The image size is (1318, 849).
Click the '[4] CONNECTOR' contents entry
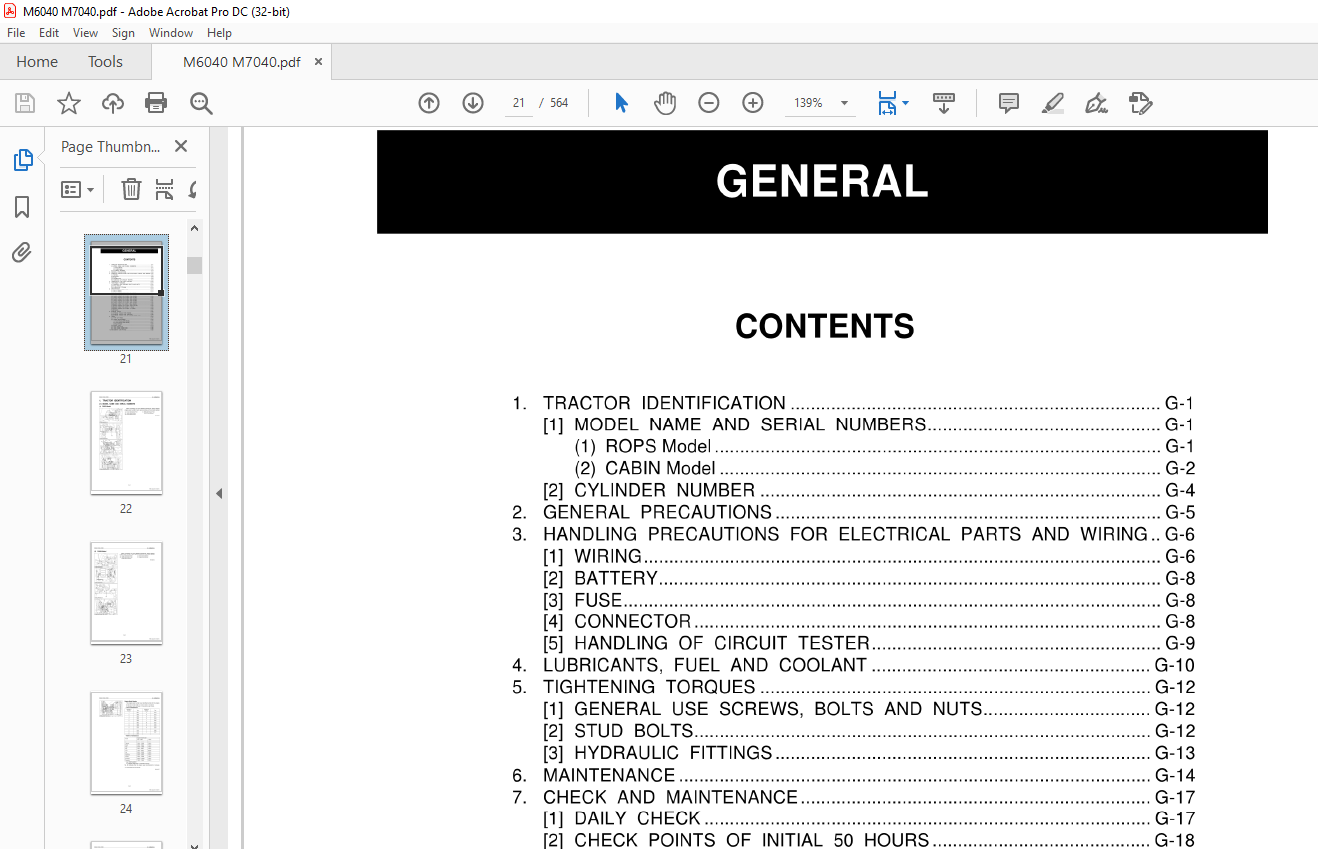pyautogui.click(x=617, y=622)
